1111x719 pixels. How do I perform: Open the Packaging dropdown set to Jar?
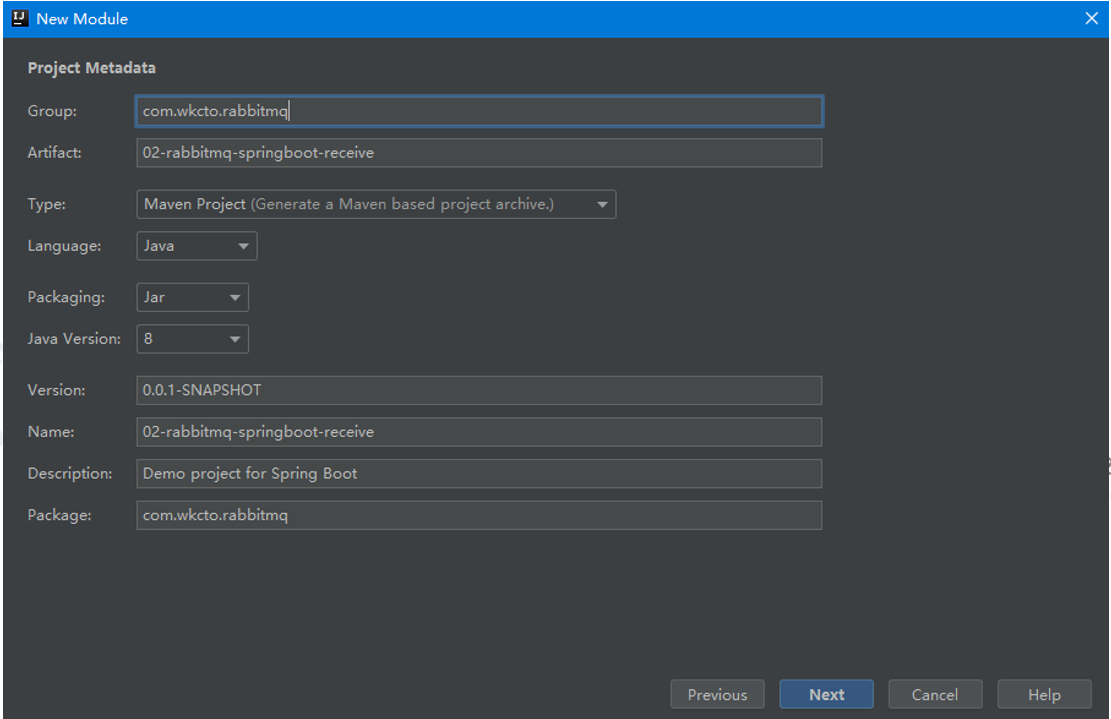tap(193, 298)
